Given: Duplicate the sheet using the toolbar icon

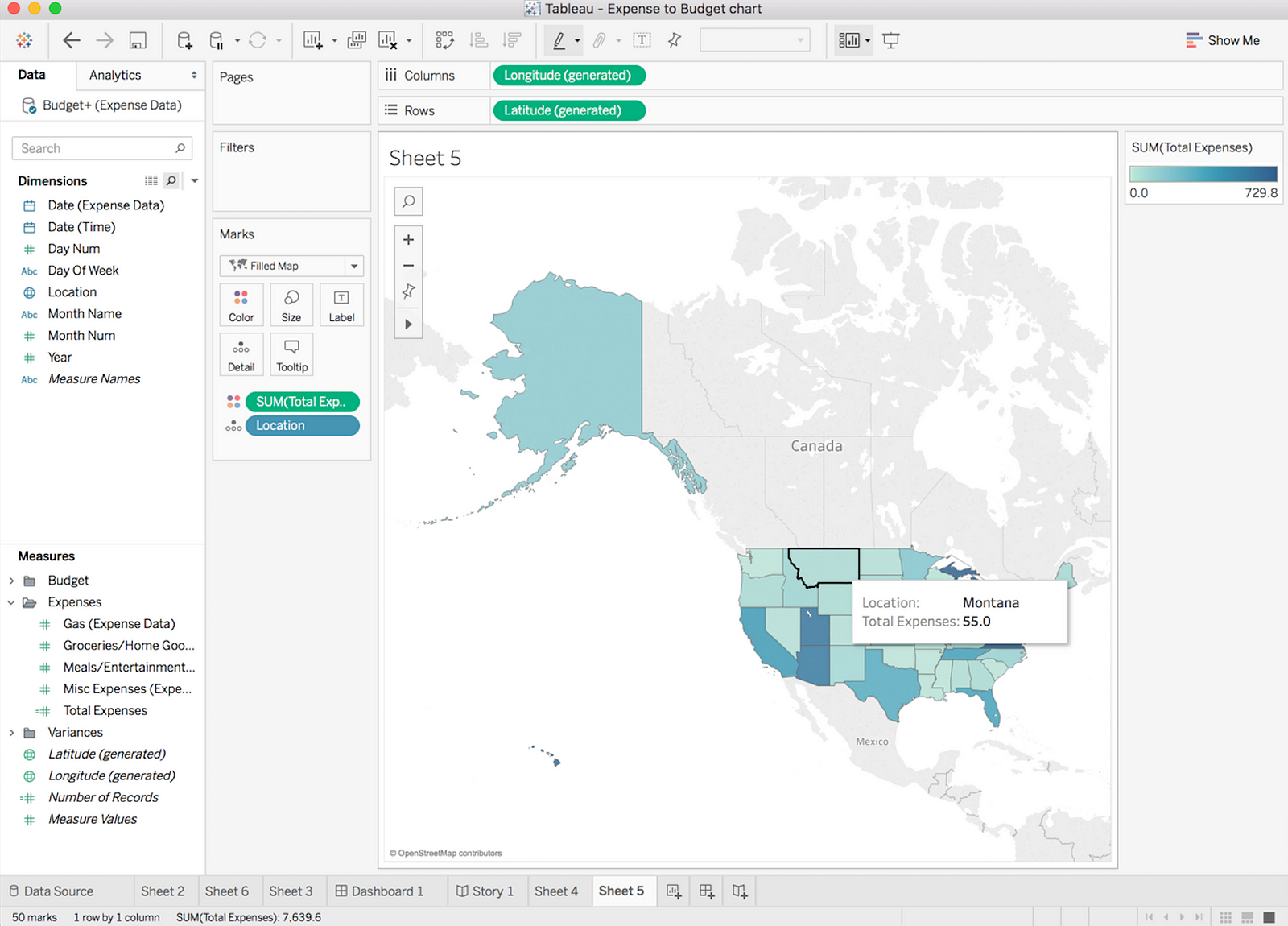Looking at the screenshot, I should click(x=357, y=40).
